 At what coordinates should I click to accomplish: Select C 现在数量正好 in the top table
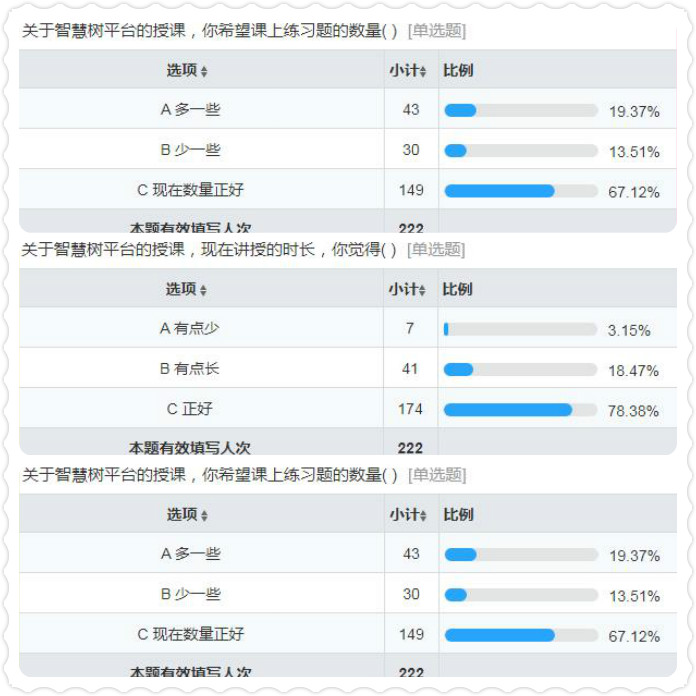190,190
